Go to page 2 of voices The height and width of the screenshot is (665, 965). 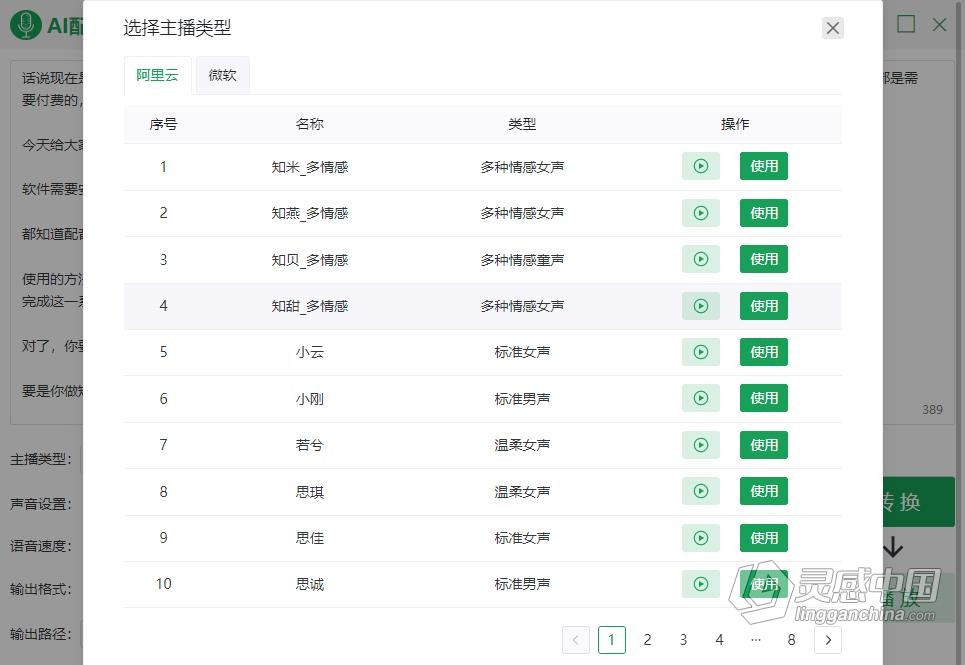pyautogui.click(x=647, y=640)
